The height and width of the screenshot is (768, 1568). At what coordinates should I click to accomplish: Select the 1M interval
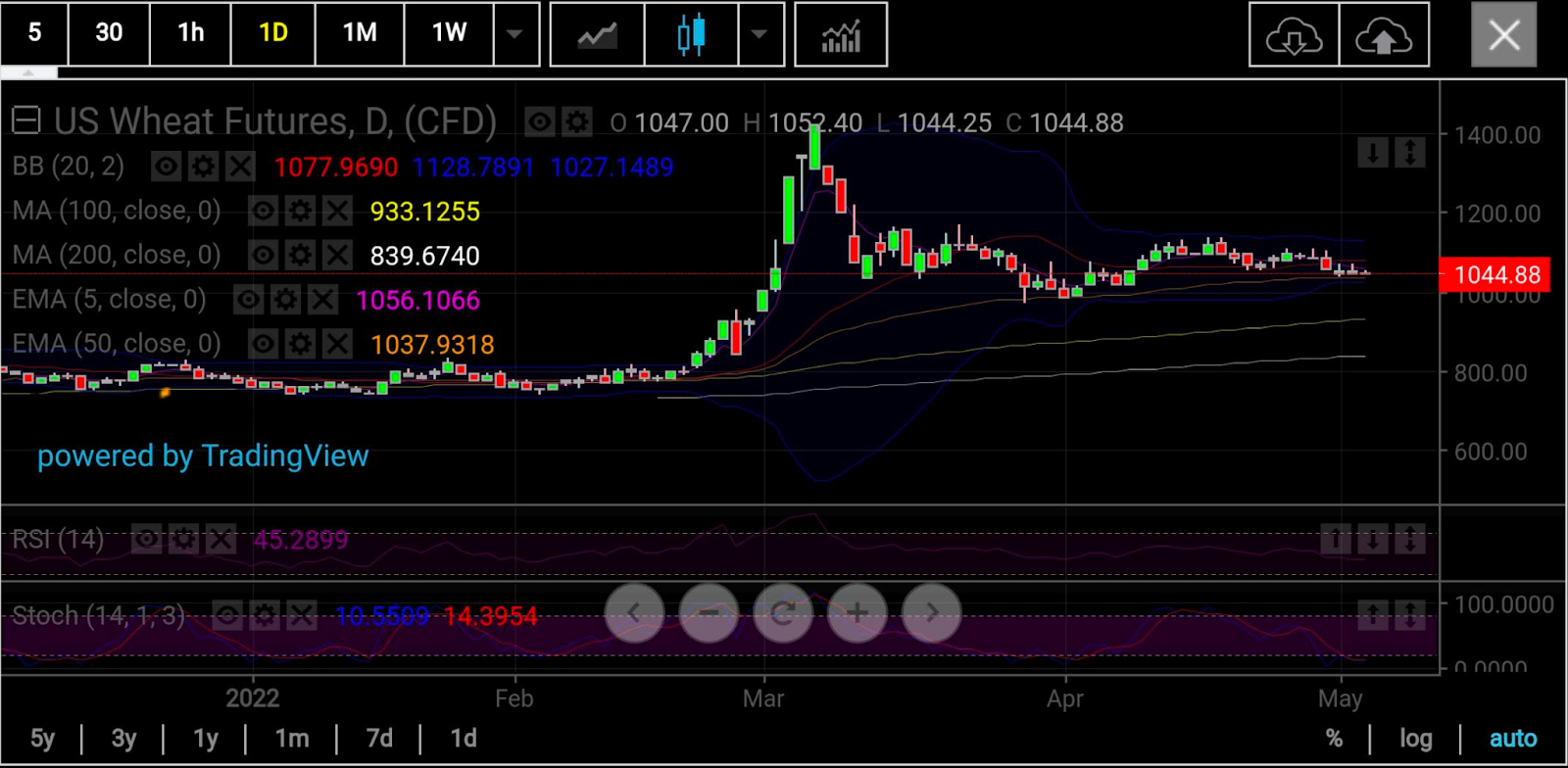click(x=360, y=33)
